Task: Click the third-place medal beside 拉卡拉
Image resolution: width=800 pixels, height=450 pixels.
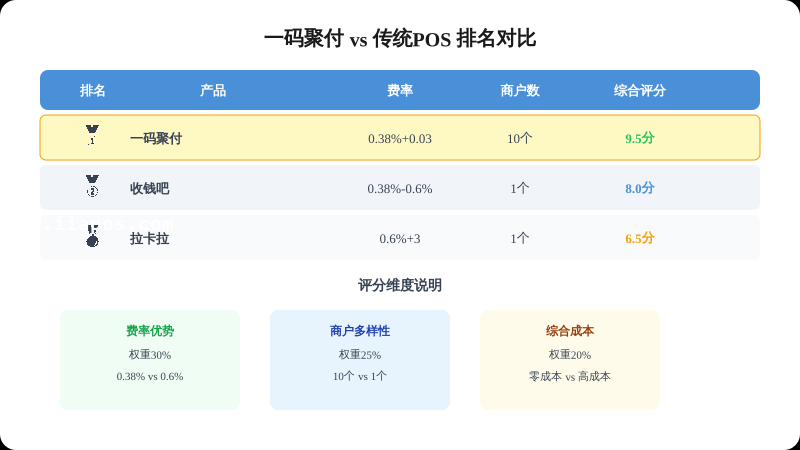Action: point(92,236)
